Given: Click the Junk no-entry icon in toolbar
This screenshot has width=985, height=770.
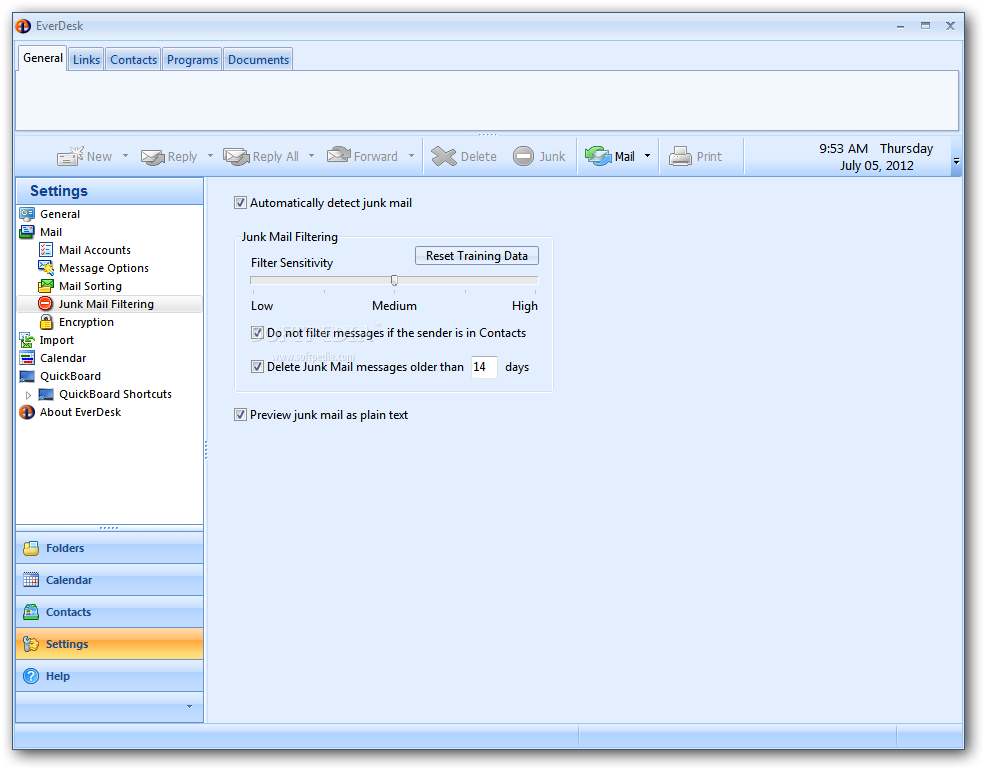Looking at the screenshot, I should coord(523,156).
